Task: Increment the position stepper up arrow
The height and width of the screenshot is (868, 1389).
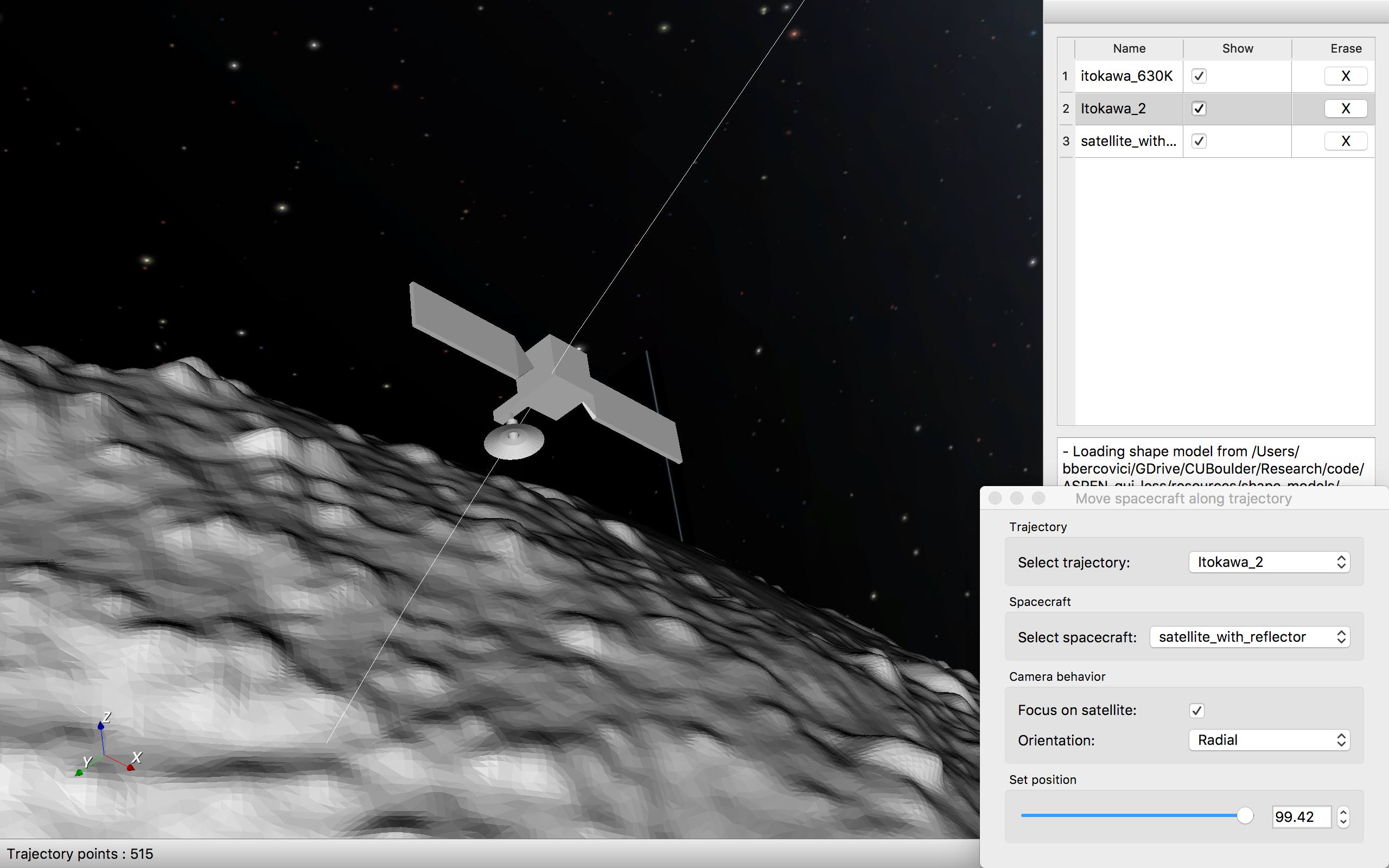Action: 1343,811
